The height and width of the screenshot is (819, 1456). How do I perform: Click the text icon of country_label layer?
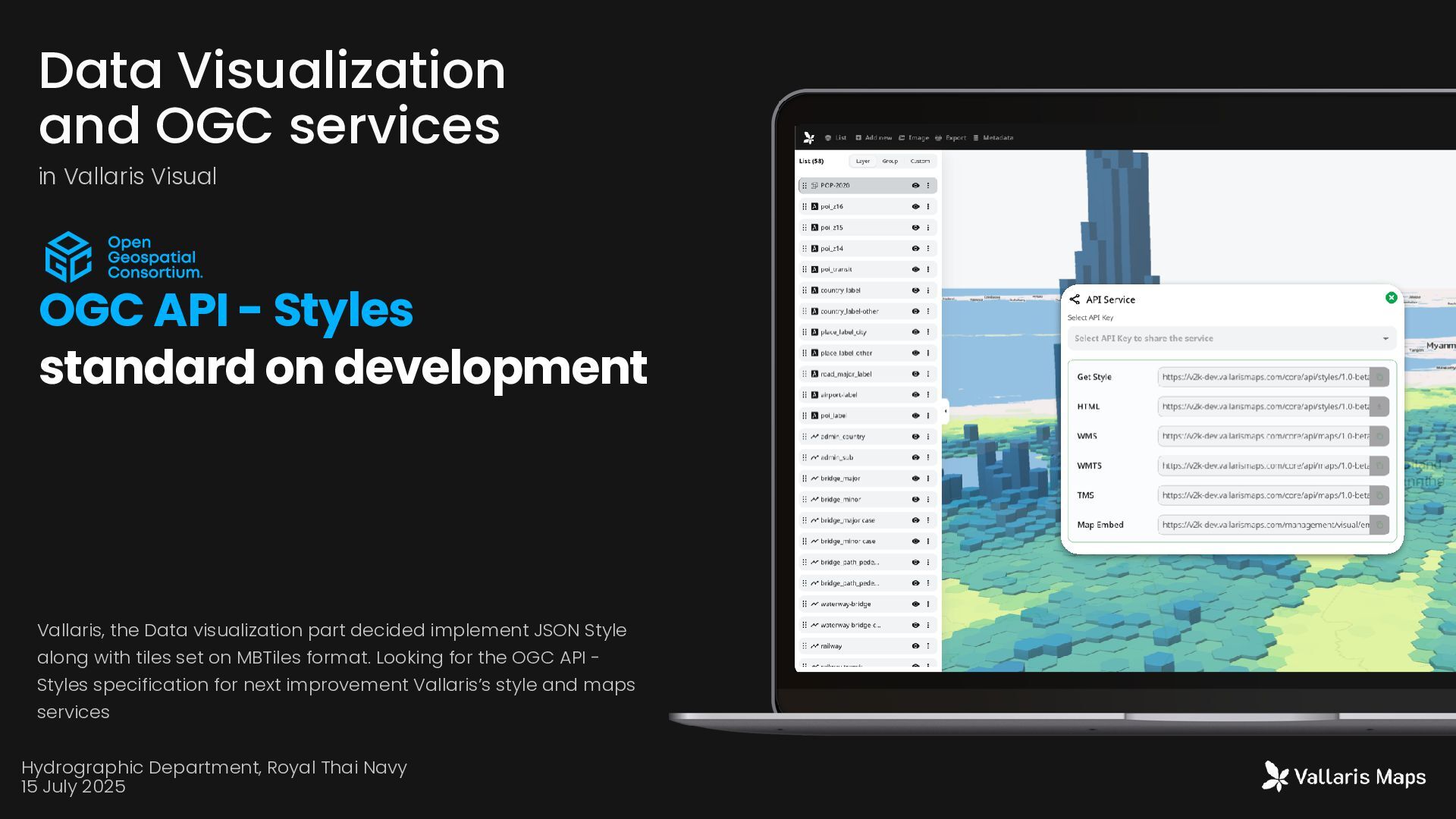pos(814,290)
